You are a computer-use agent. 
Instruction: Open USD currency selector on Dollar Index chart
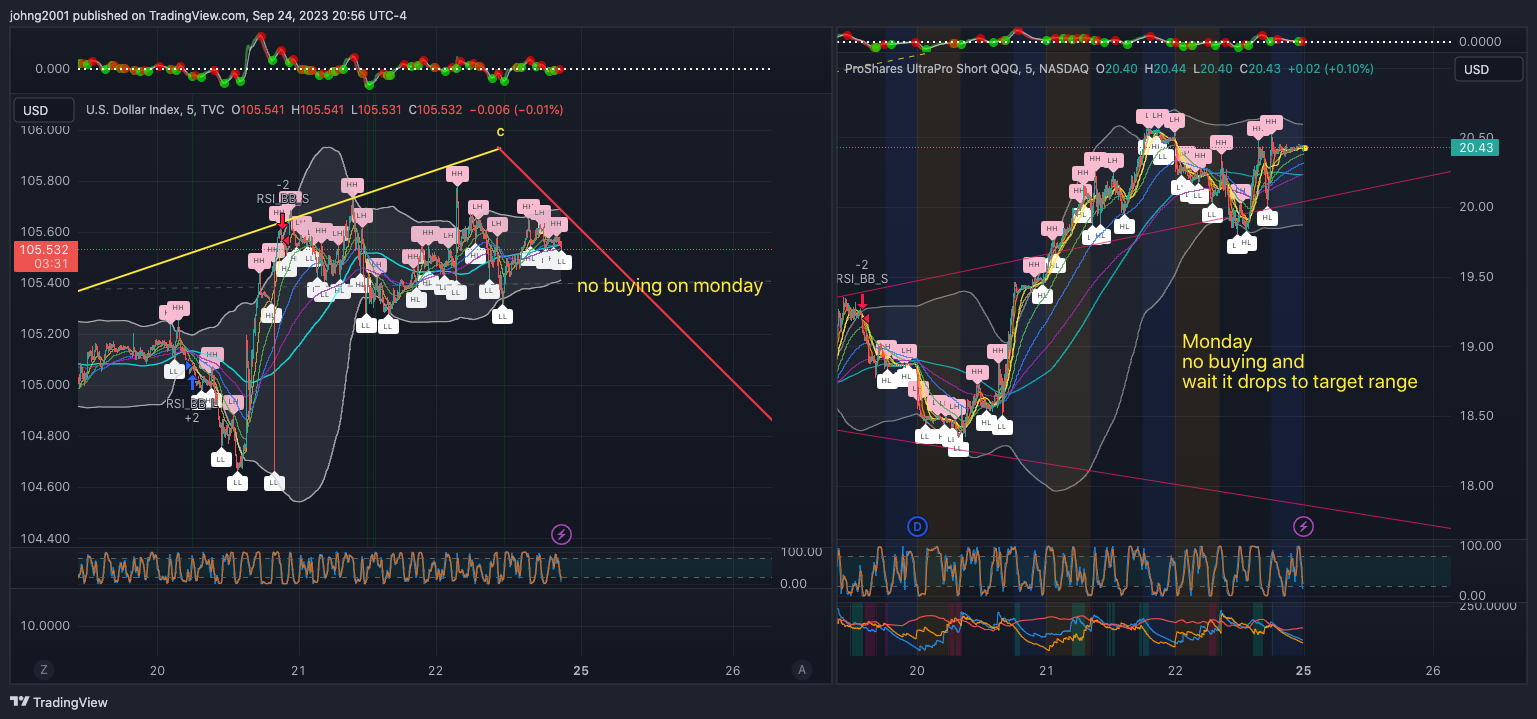44,110
